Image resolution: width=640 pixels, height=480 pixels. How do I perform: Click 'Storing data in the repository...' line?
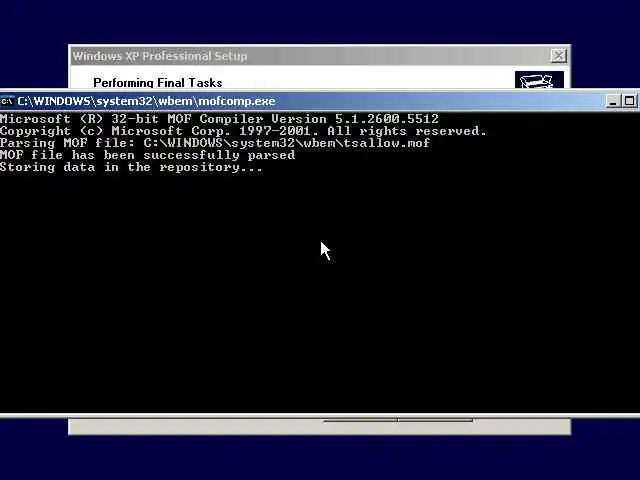click(131, 167)
